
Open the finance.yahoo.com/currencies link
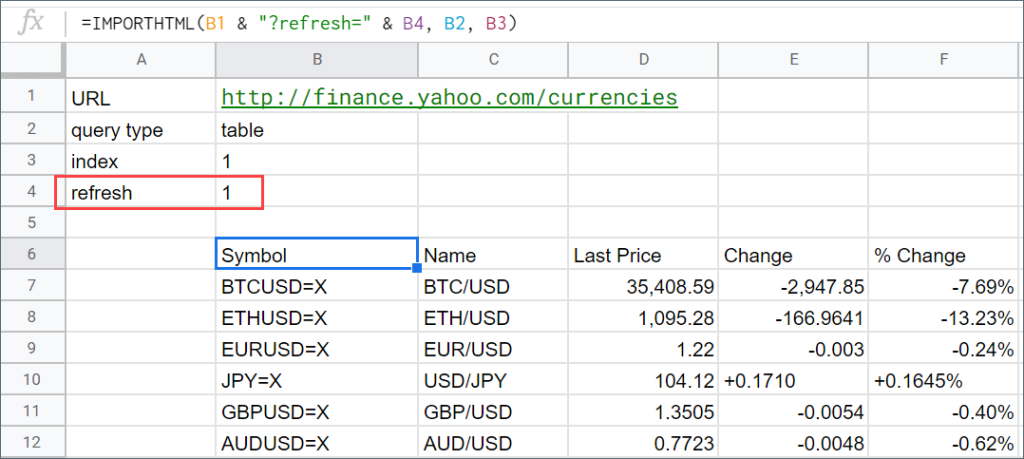pyautogui.click(x=449, y=98)
